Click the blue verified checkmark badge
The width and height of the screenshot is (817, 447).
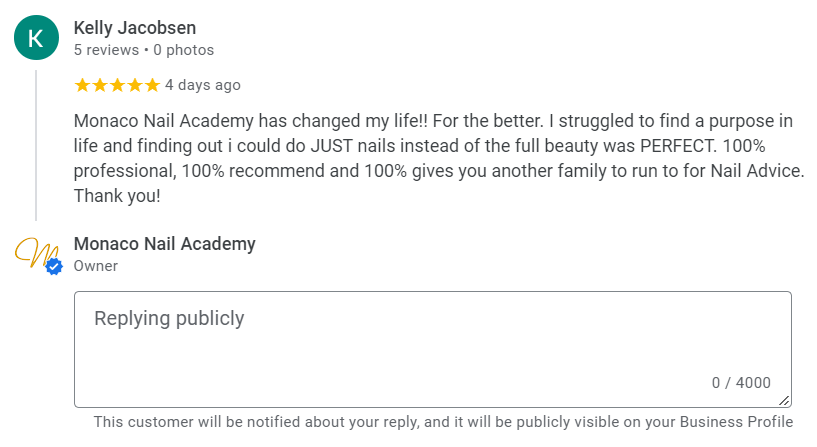tap(54, 266)
